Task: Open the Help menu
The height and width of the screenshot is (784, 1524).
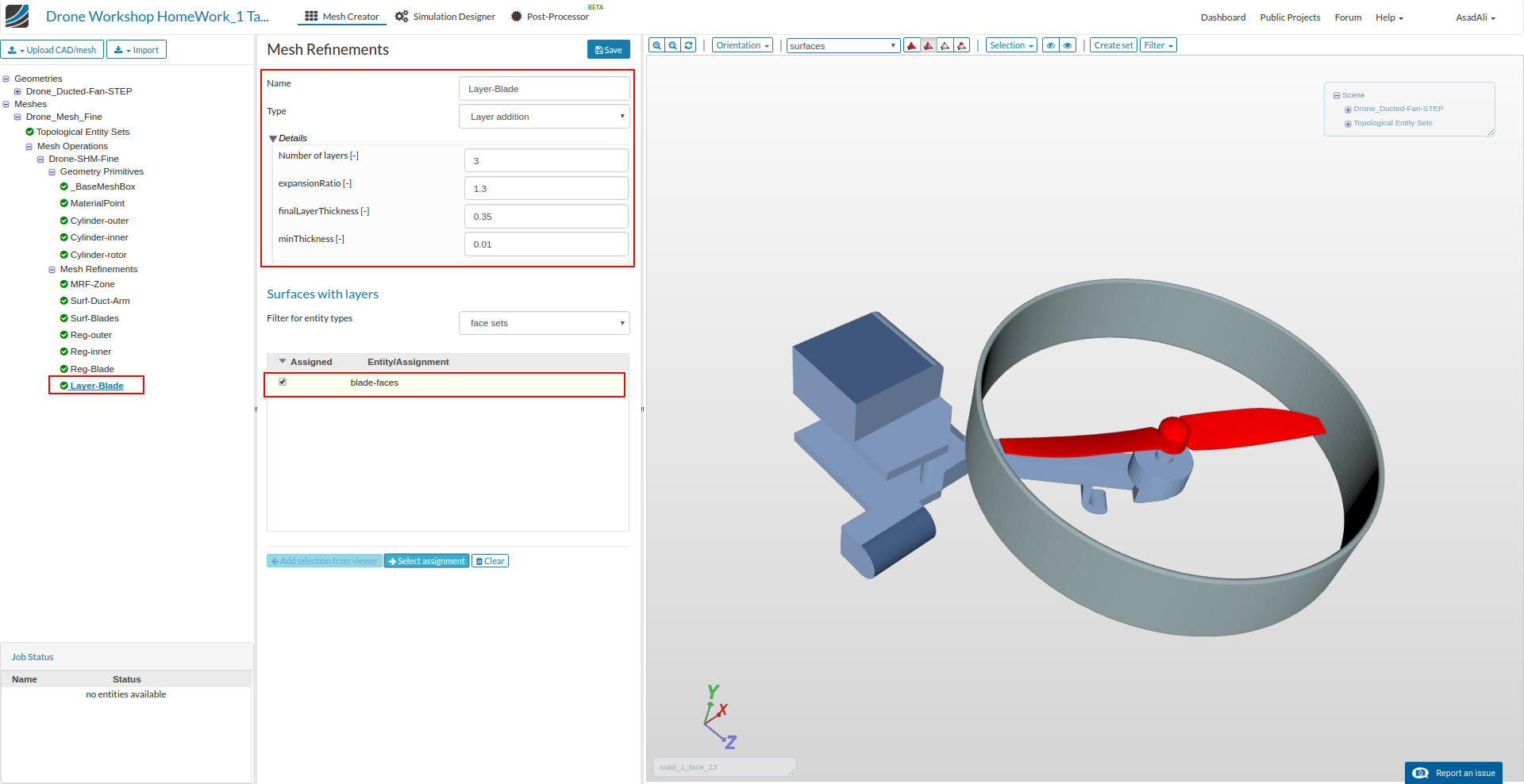Action: pos(1389,17)
